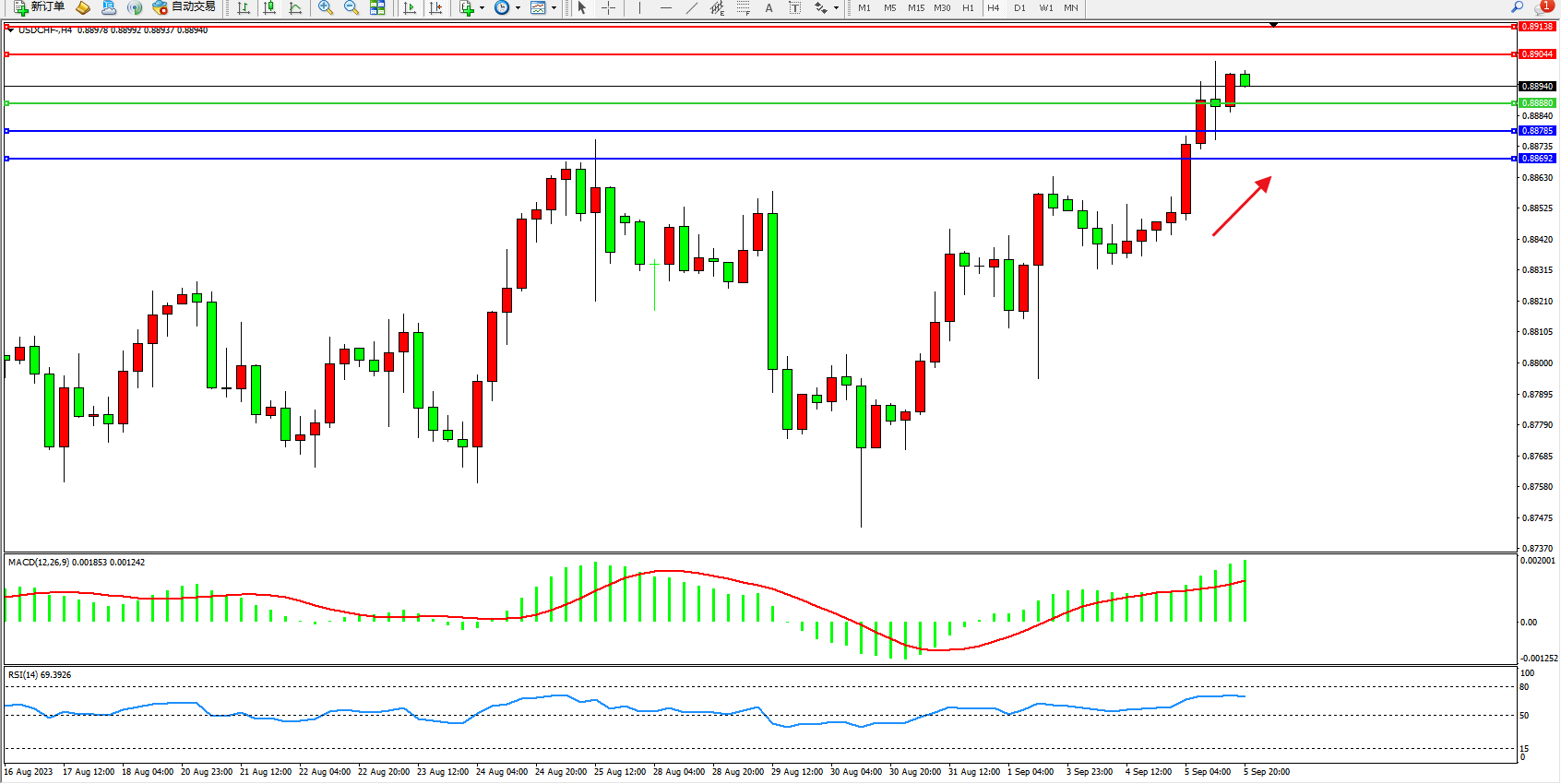Toggle the AutoTrading (自动交易) button

(185, 7)
